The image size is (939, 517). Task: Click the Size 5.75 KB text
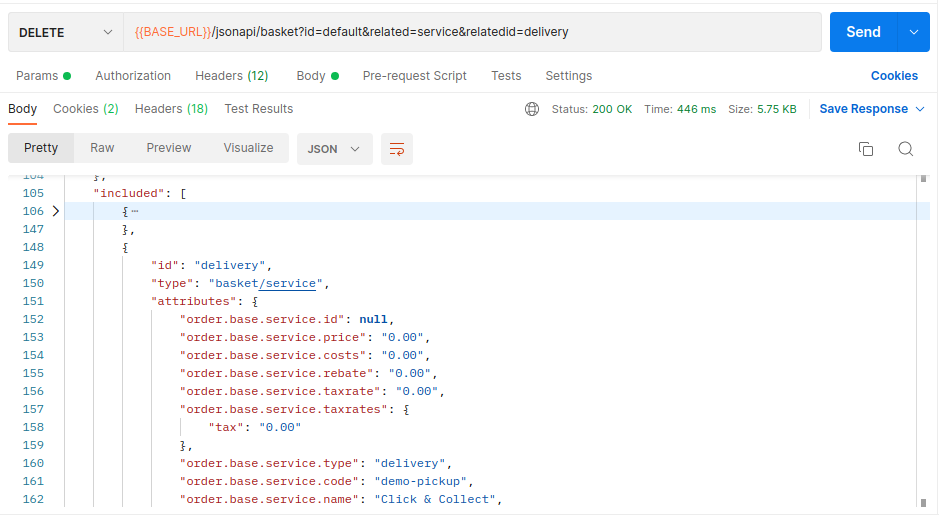762,109
